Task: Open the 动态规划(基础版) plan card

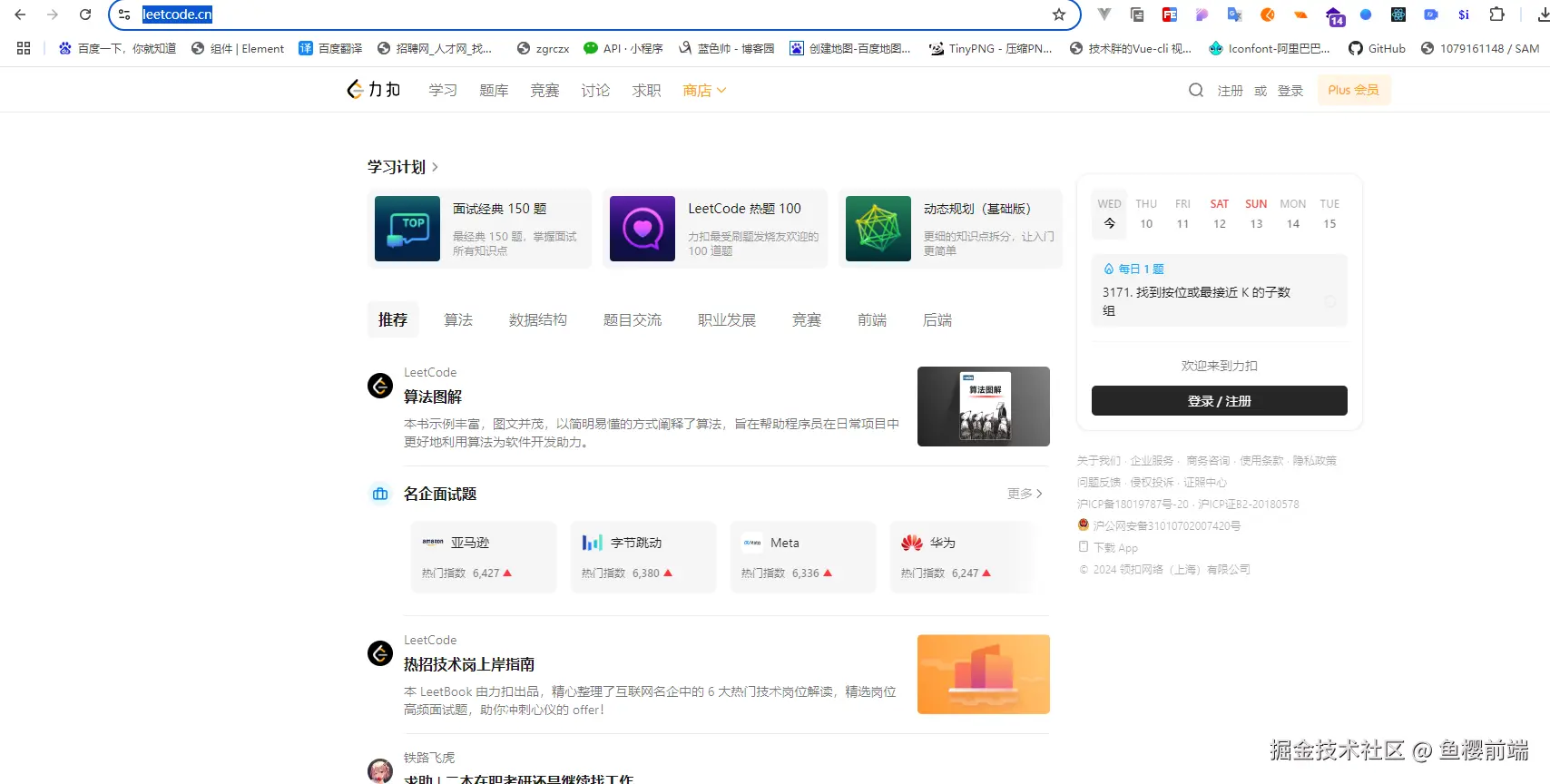Action: tap(950, 229)
